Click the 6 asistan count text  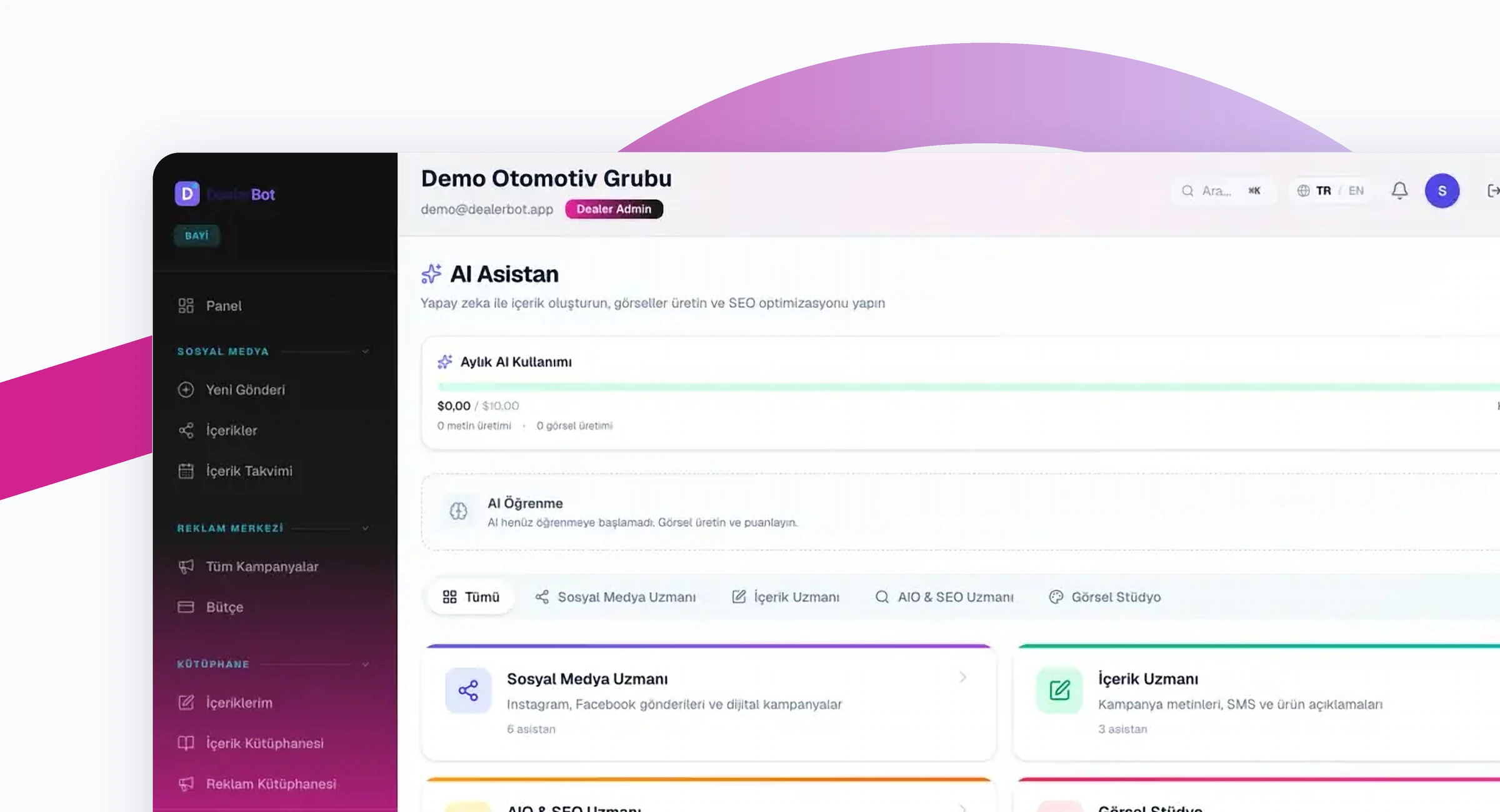pos(531,729)
